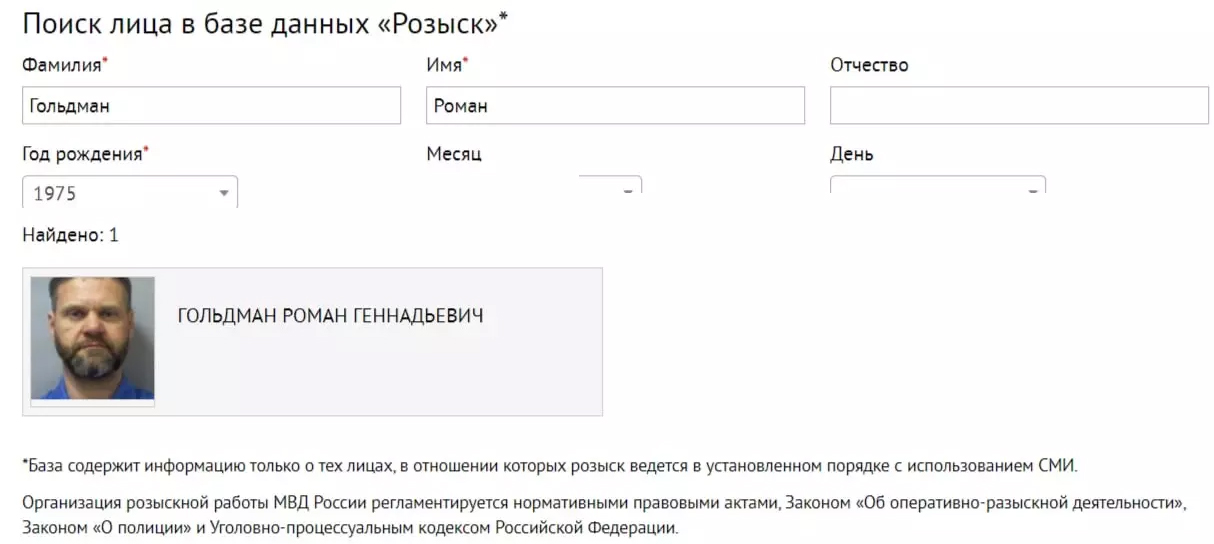Open the photo of the found person
Screen dimensions: 1214x544
pyautogui.click(x=93, y=339)
